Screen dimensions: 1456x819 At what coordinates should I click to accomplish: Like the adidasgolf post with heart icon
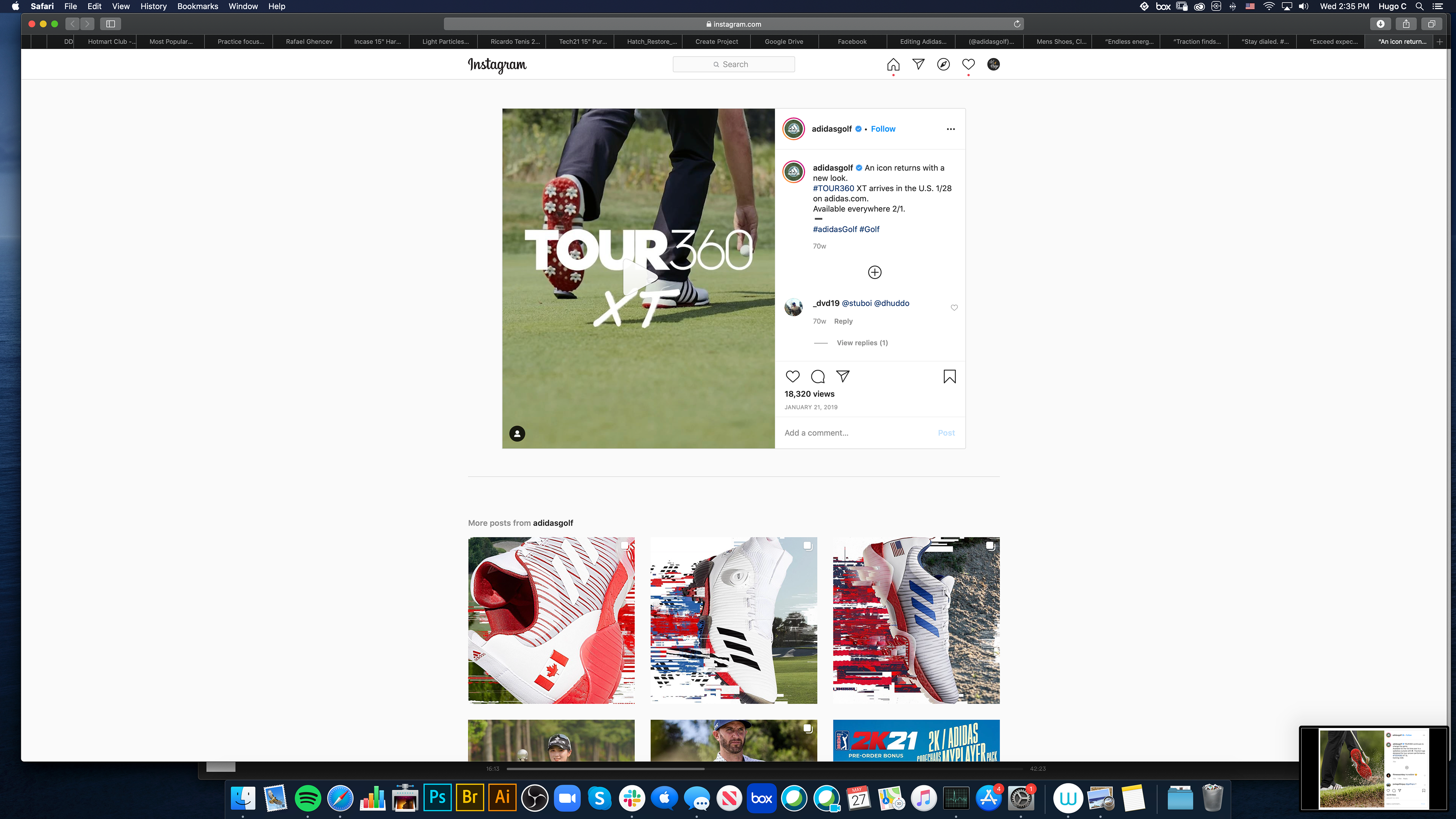[792, 377]
